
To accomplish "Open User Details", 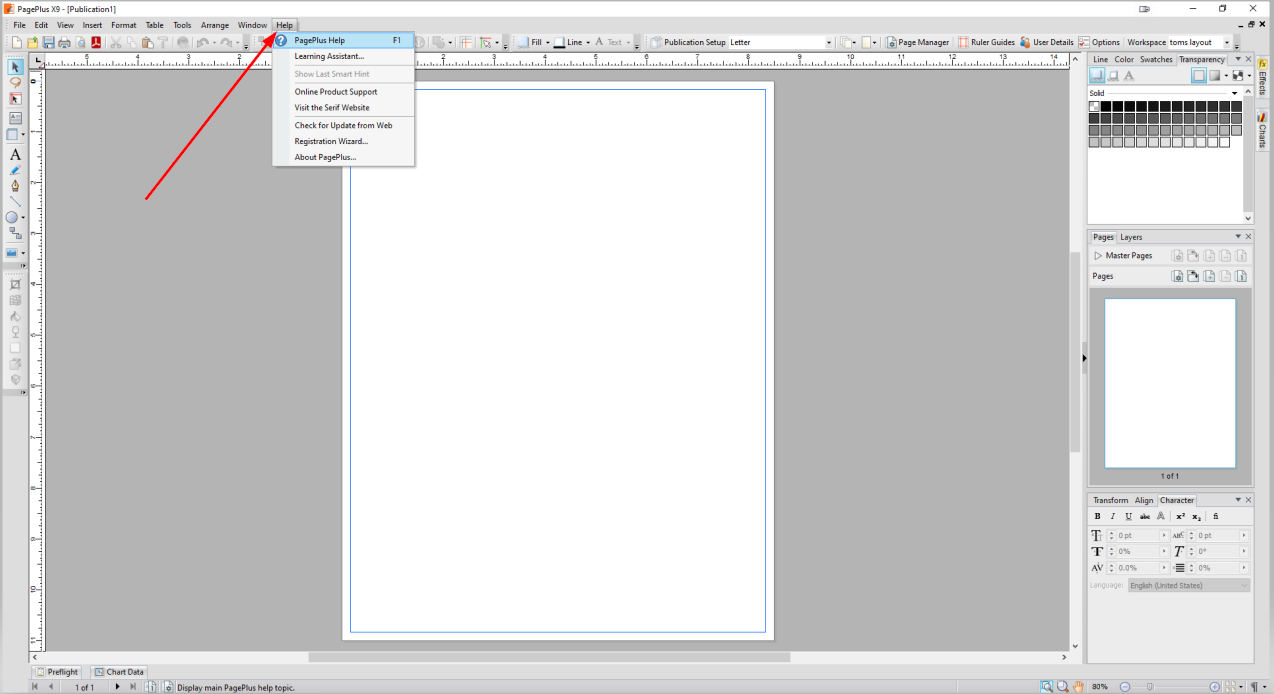I will point(1046,42).
